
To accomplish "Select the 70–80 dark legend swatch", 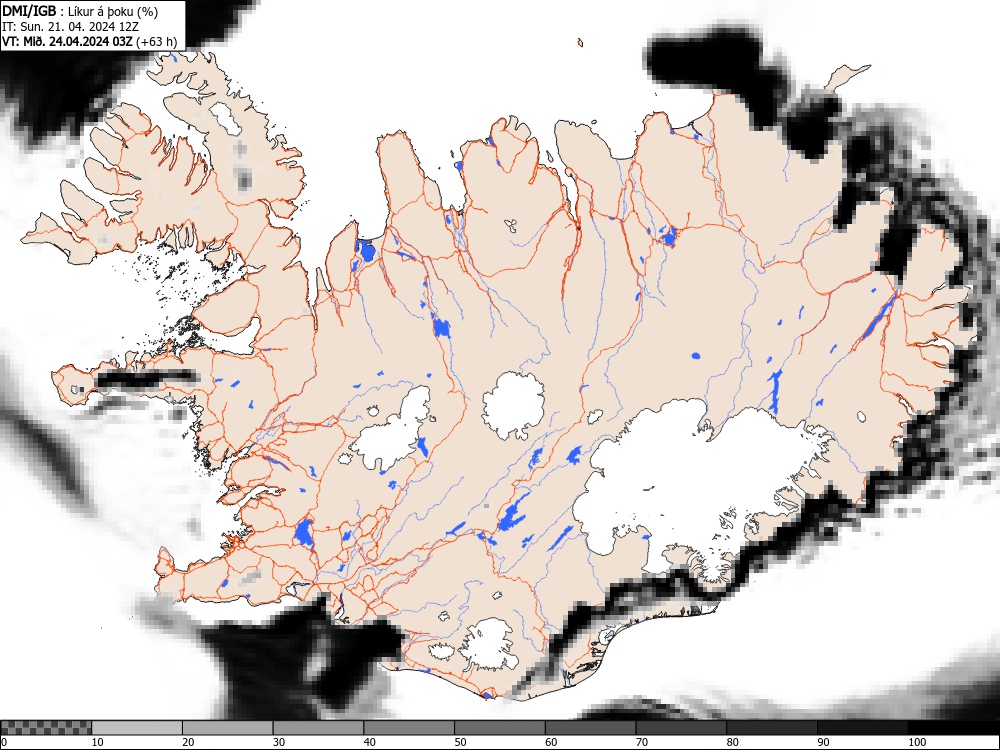I will tap(681, 728).
